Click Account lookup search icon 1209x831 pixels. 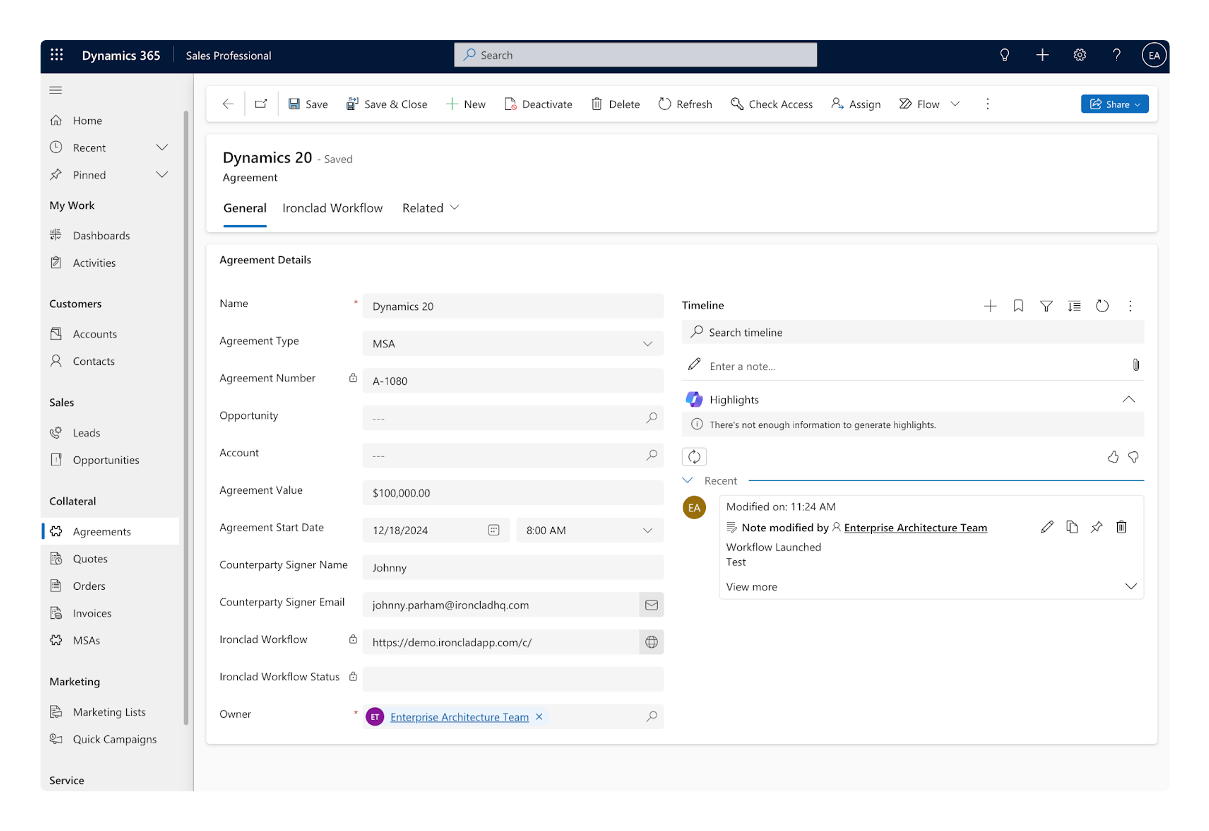coord(652,455)
